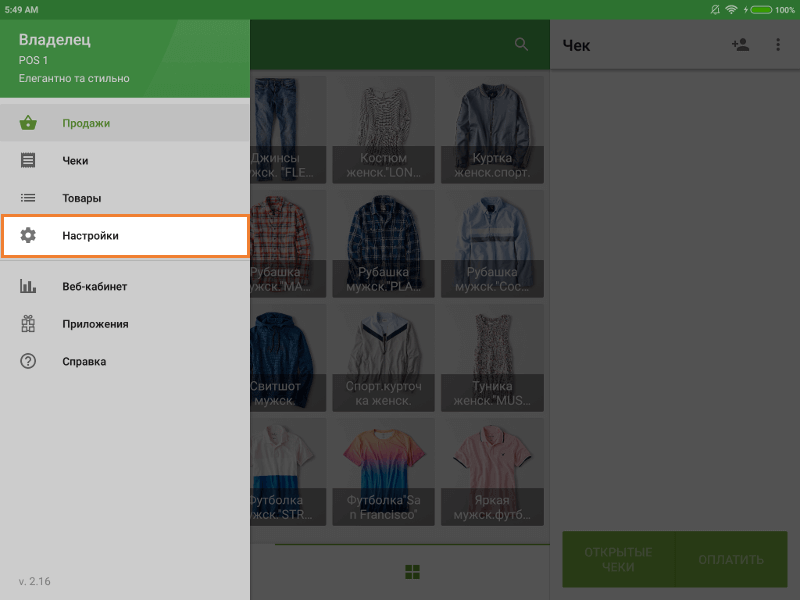Tap the battery indicator in status bar
This screenshot has width=800, height=600.
pos(760,9)
